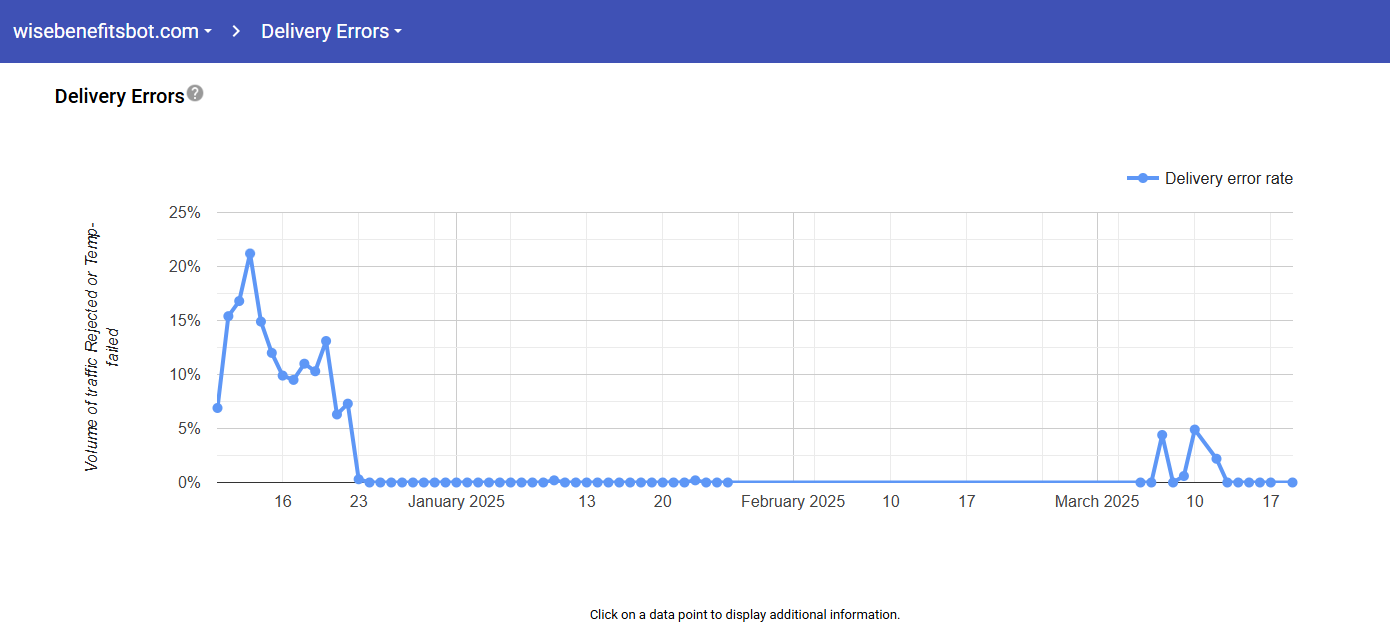The image size is (1390, 637).
Task: Click the data point above January's 13 label
Action: click(x=587, y=482)
